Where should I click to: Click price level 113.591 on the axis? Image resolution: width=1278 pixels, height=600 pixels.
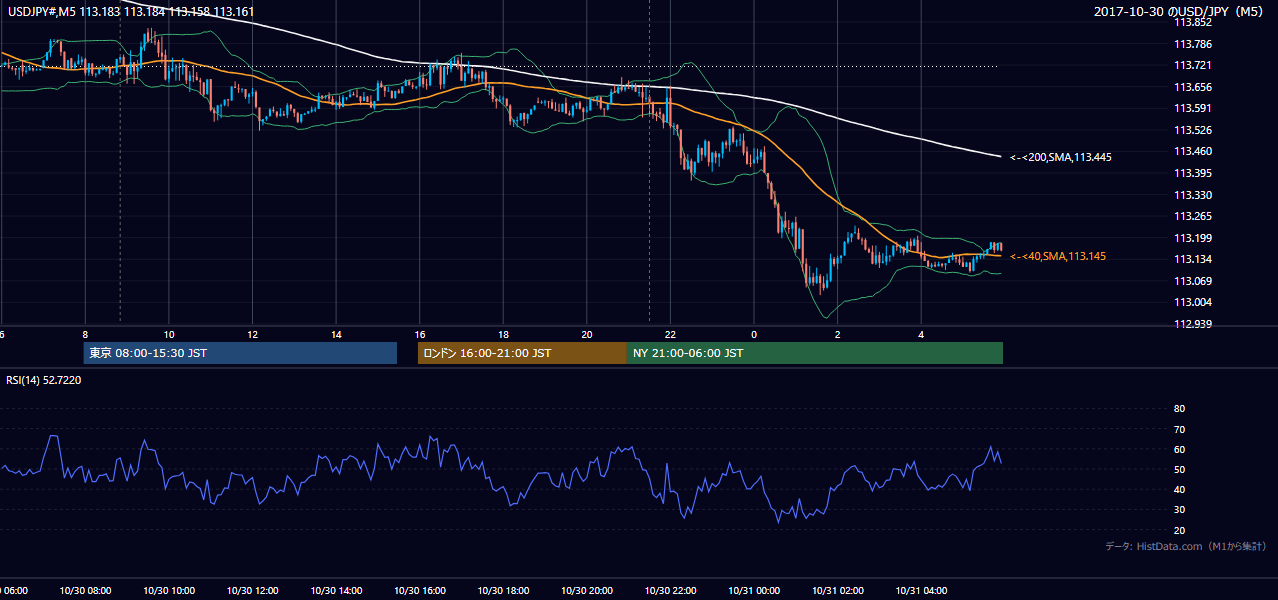pyautogui.click(x=1192, y=108)
